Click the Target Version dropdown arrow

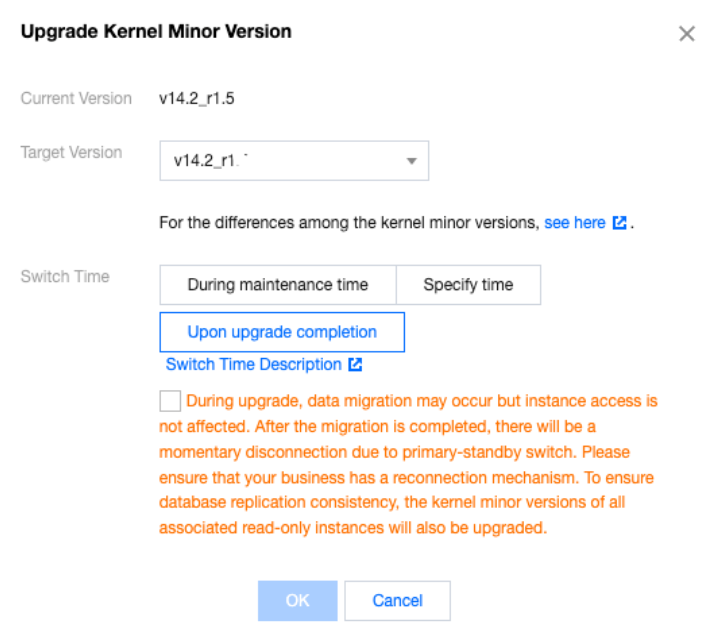[411, 162]
